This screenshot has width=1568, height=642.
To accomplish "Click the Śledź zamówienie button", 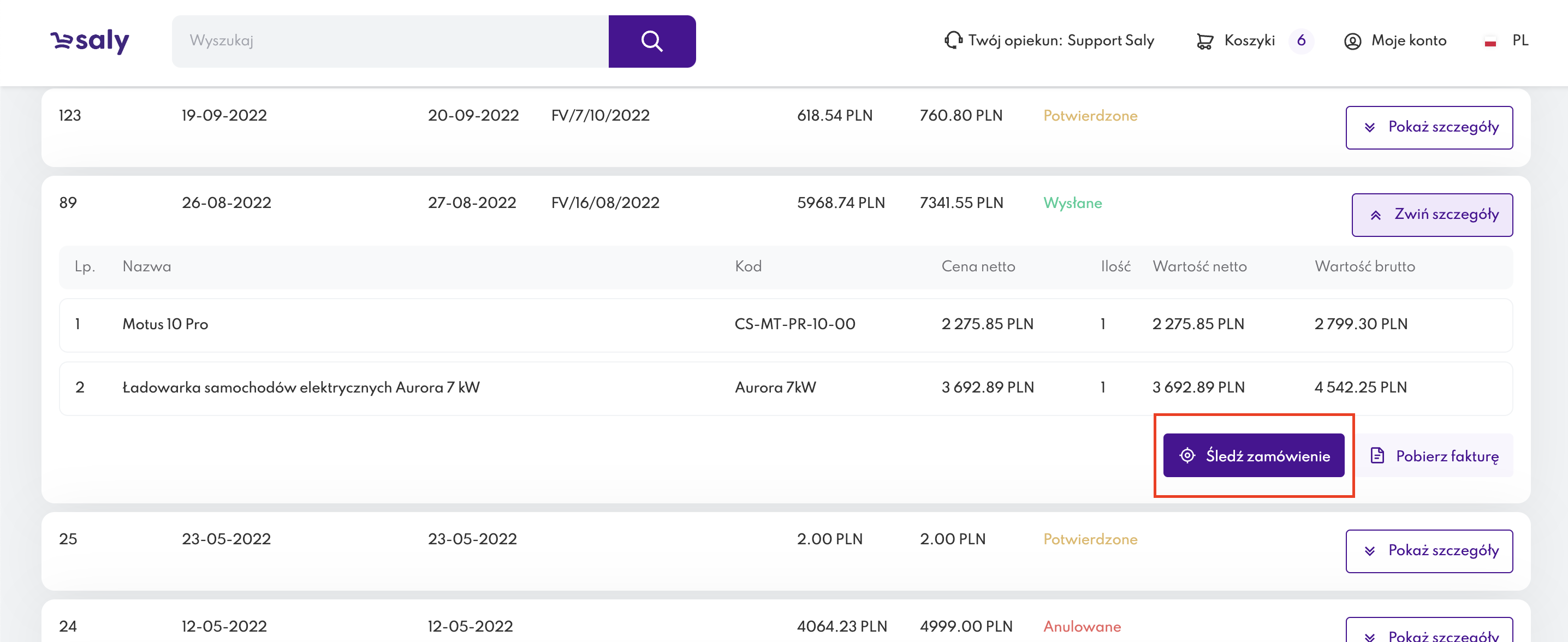I will 1254,455.
